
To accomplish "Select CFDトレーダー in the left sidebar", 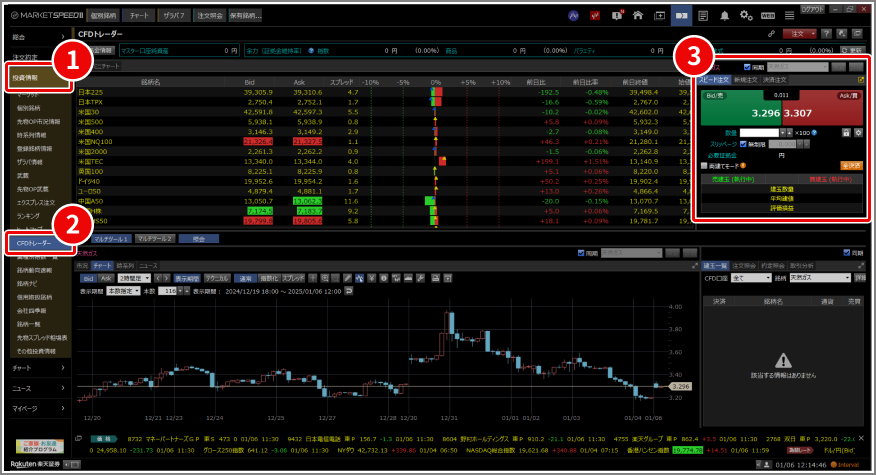I will click(39, 243).
